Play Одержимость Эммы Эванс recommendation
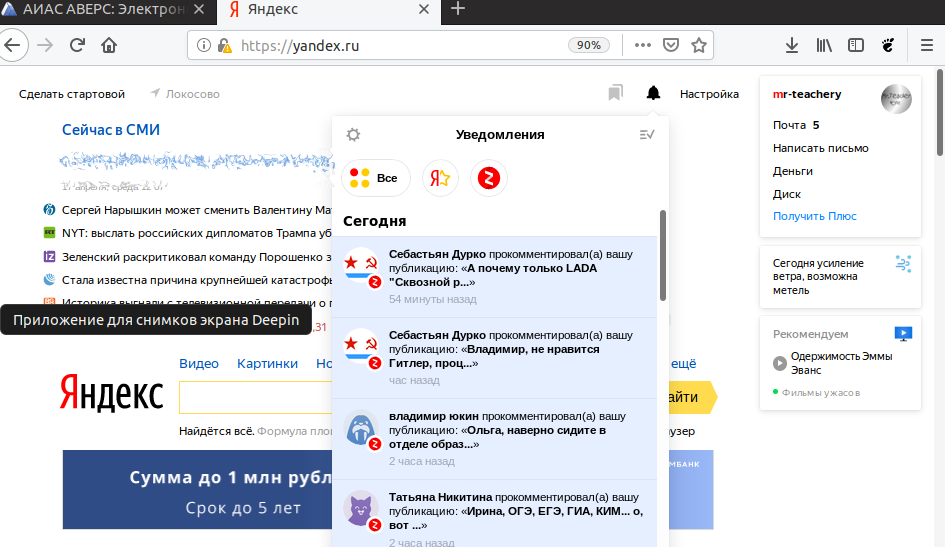 (x=833, y=363)
